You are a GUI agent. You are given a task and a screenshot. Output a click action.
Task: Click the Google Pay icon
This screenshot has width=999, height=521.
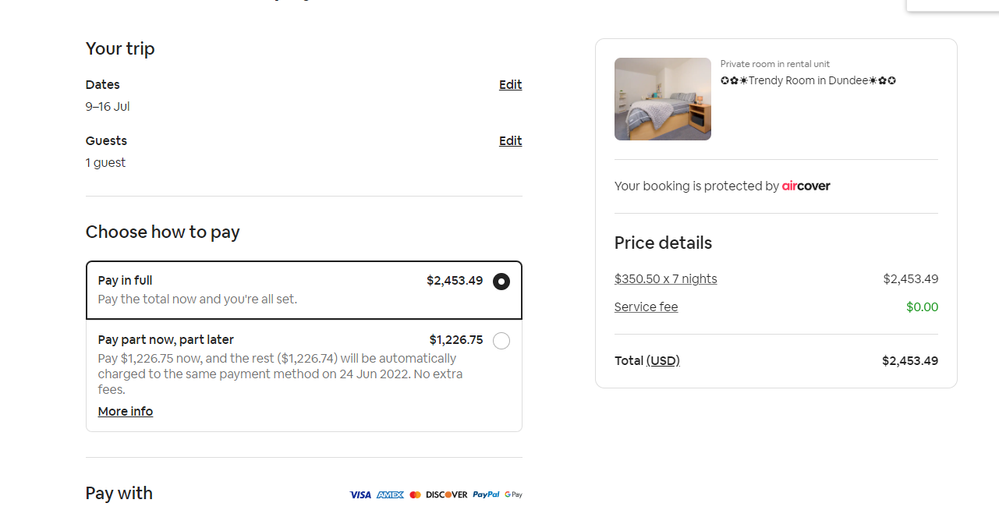click(514, 494)
